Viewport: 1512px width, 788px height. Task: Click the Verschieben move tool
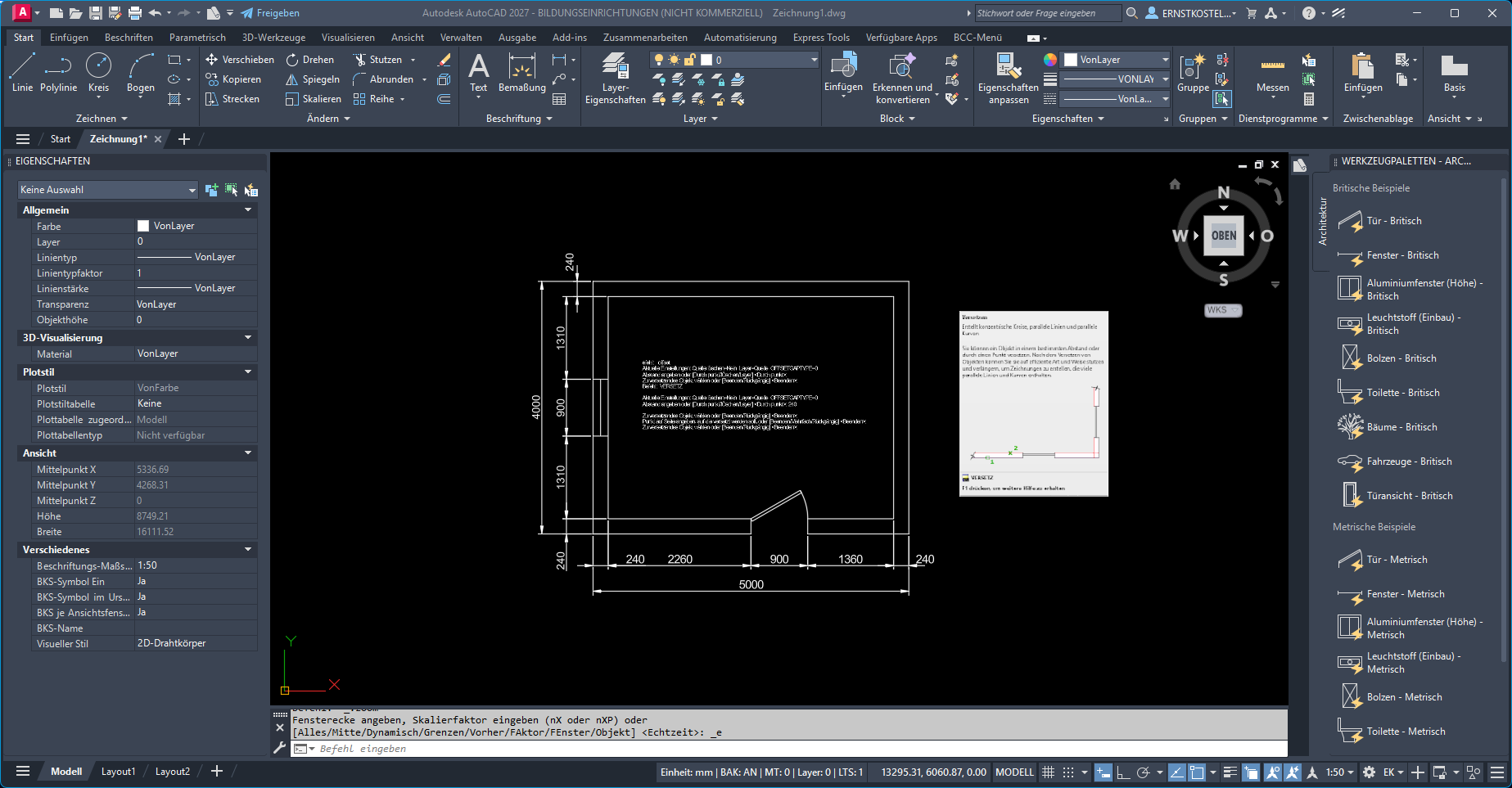point(240,60)
